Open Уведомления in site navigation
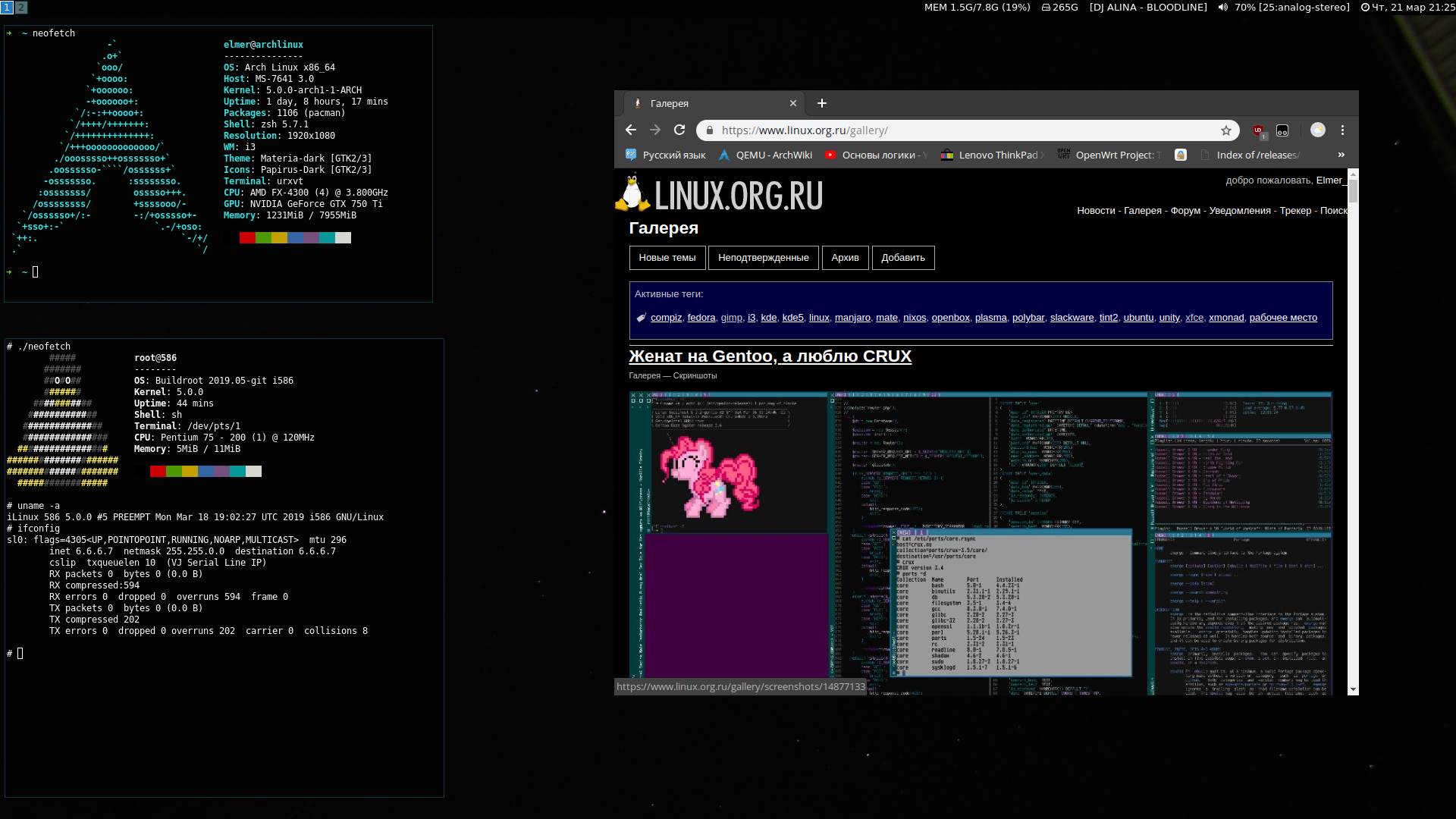1456x819 pixels. click(1240, 211)
